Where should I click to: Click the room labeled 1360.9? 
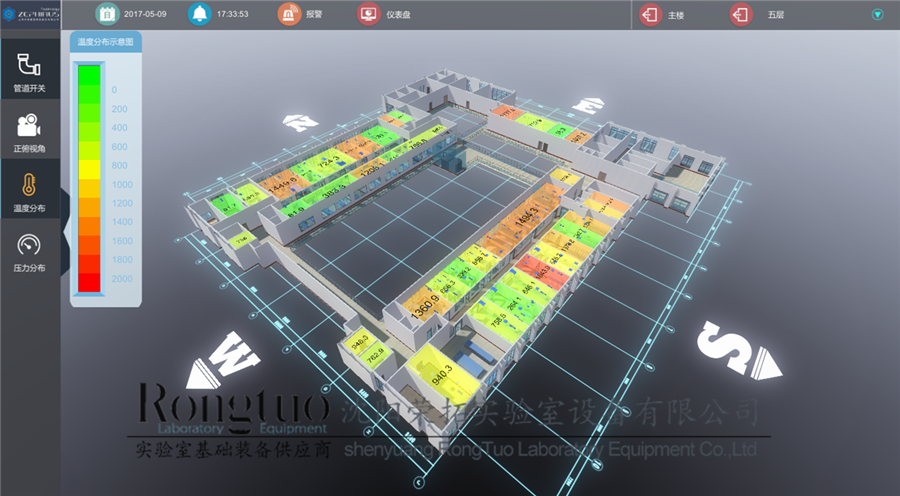424,309
